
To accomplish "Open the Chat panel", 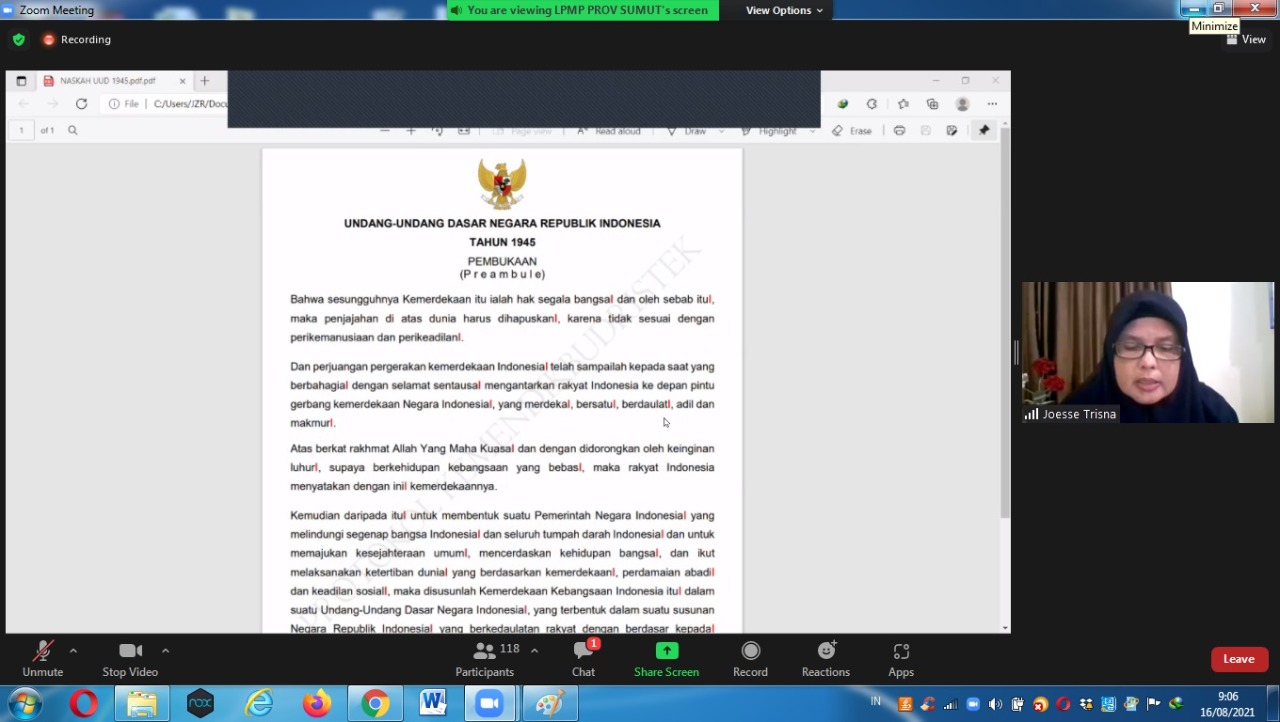I will tap(583, 659).
